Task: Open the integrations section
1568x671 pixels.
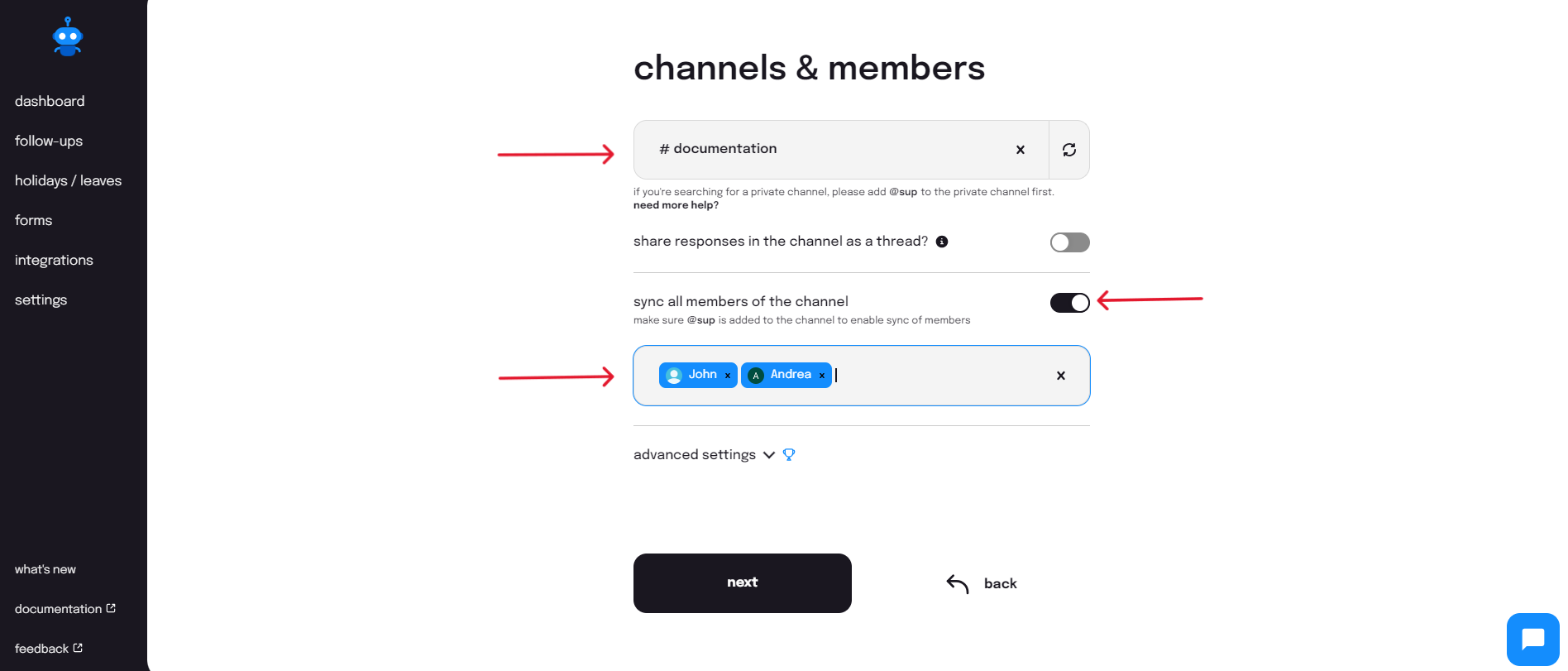Action: 54,260
